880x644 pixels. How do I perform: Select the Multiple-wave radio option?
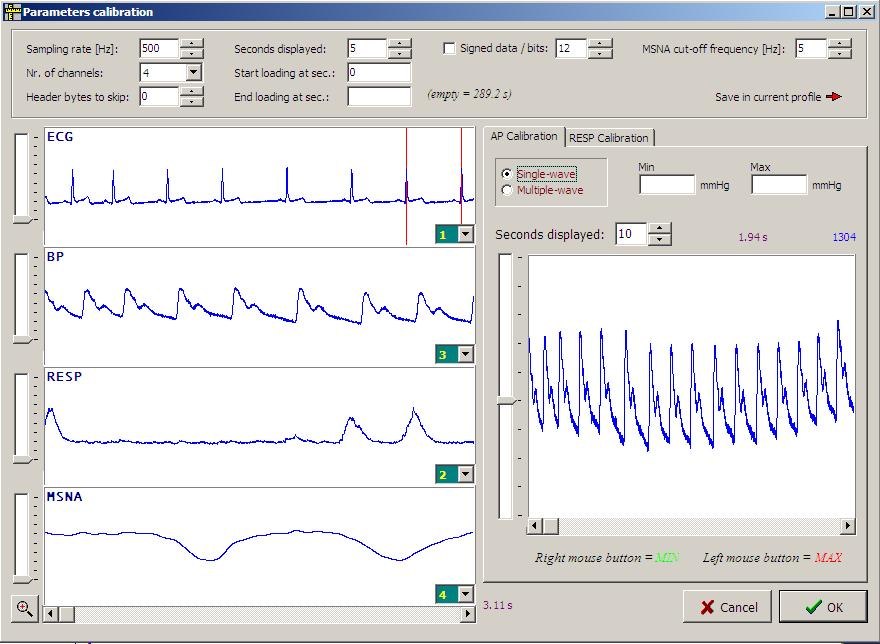coord(506,190)
